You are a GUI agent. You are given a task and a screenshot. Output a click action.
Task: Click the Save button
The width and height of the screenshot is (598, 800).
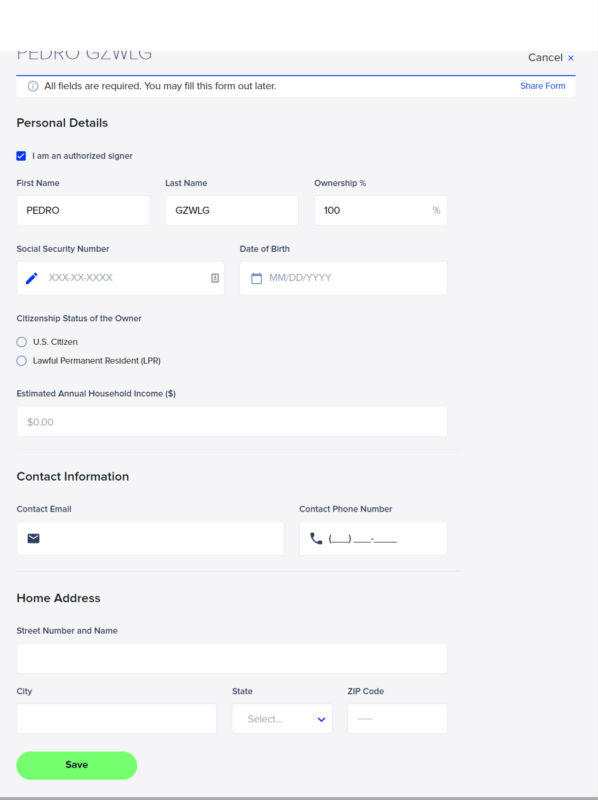pos(77,765)
